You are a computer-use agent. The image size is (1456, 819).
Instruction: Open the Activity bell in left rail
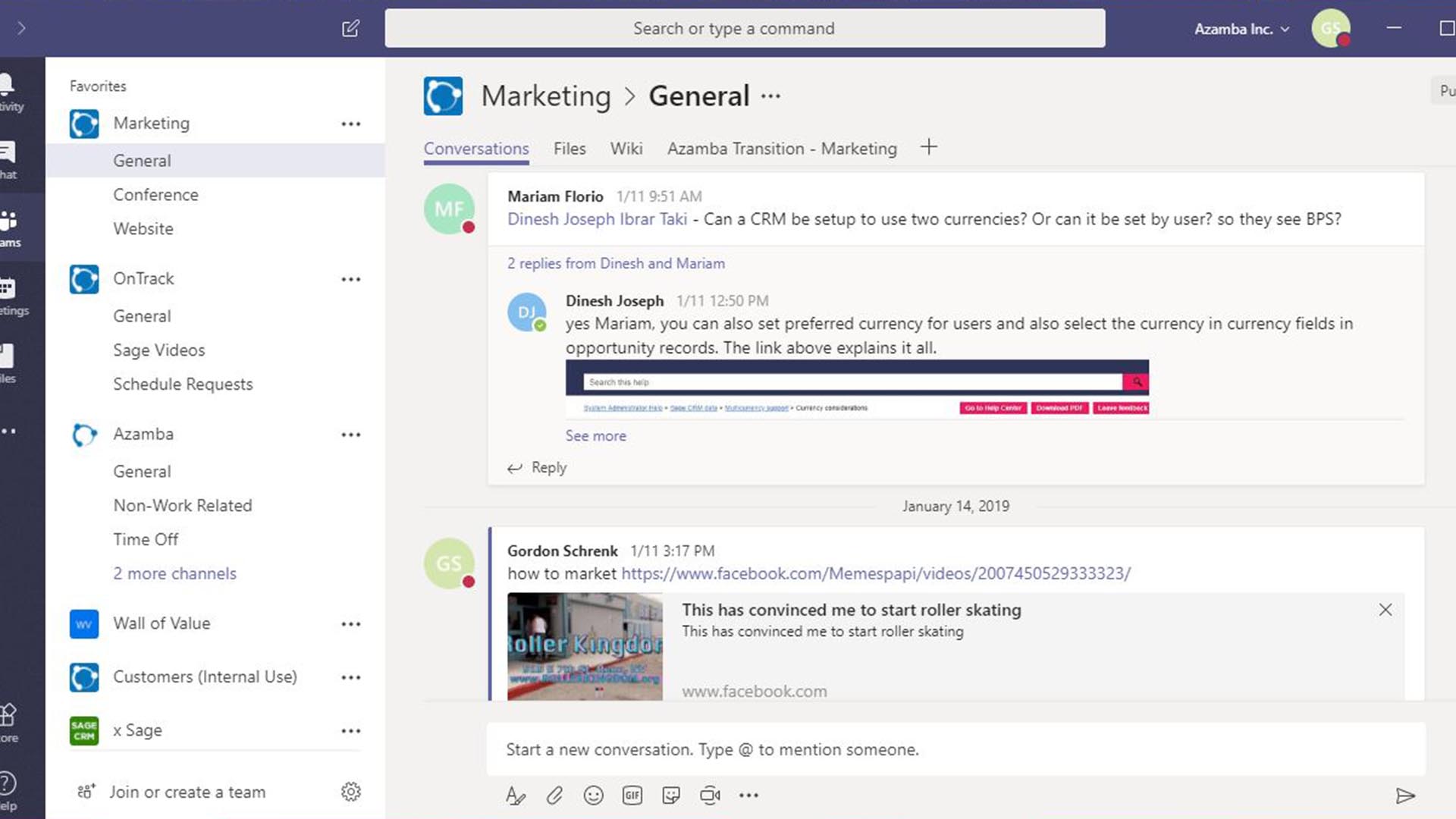pyautogui.click(x=9, y=93)
